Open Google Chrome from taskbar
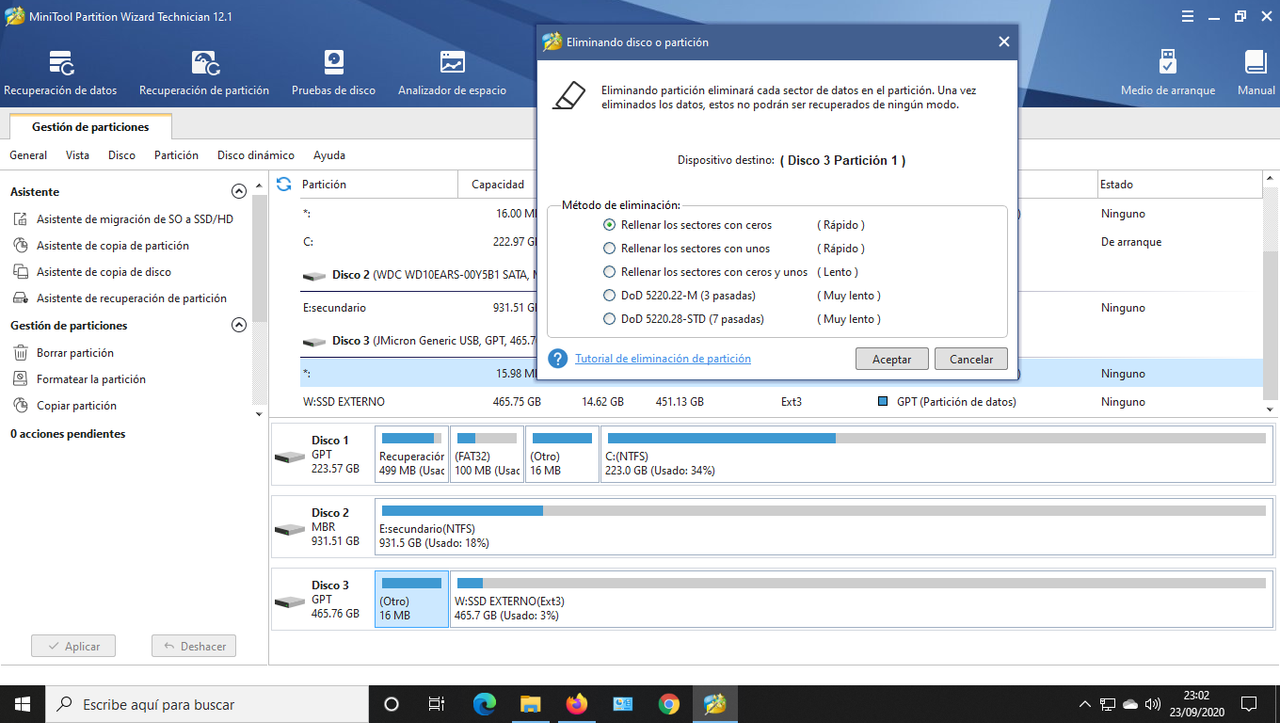This screenshot has width=1280, height=723. tap(668, 704)
